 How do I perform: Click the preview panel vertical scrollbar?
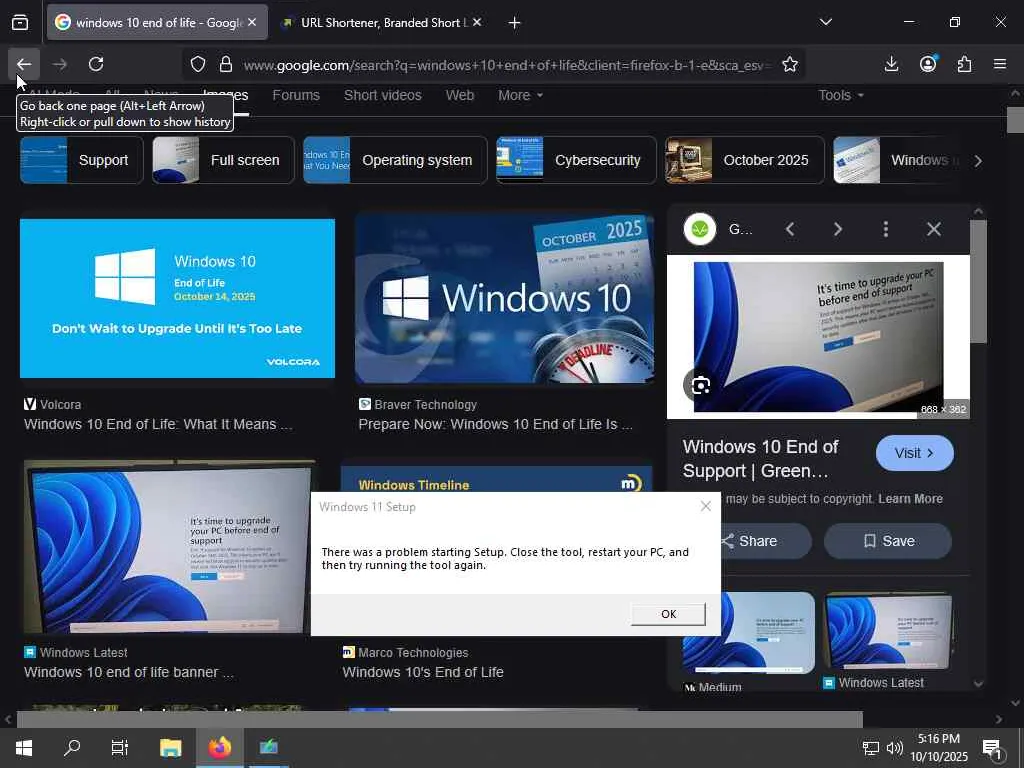(978, 282)
